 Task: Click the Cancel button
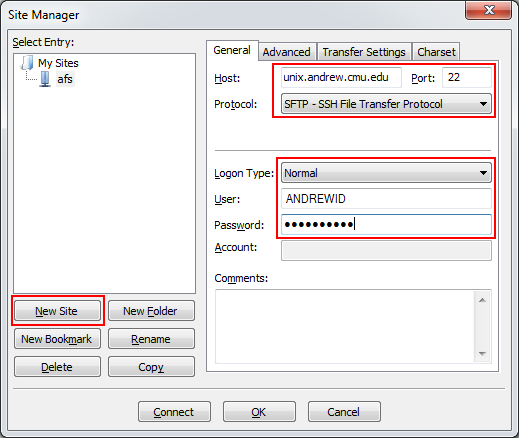[x=344, y=412]
